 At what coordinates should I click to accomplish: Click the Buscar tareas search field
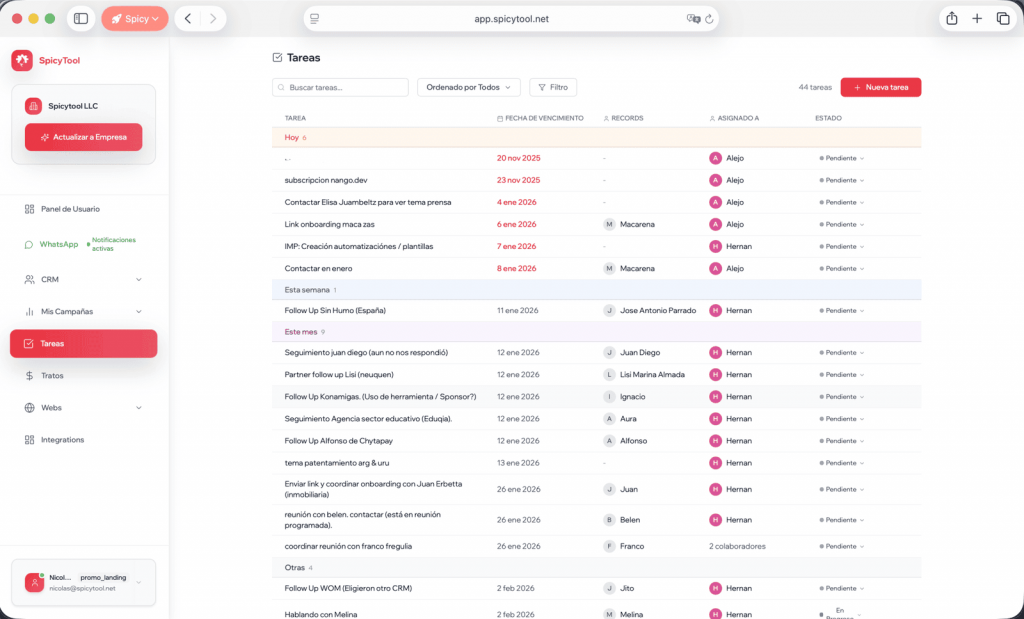(x=340, y=87)
